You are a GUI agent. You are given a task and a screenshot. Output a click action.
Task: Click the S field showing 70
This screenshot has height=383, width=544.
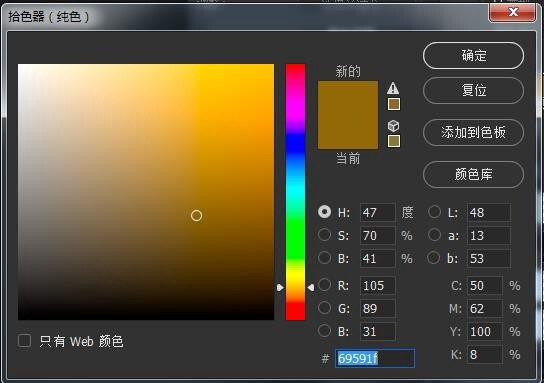377,236
